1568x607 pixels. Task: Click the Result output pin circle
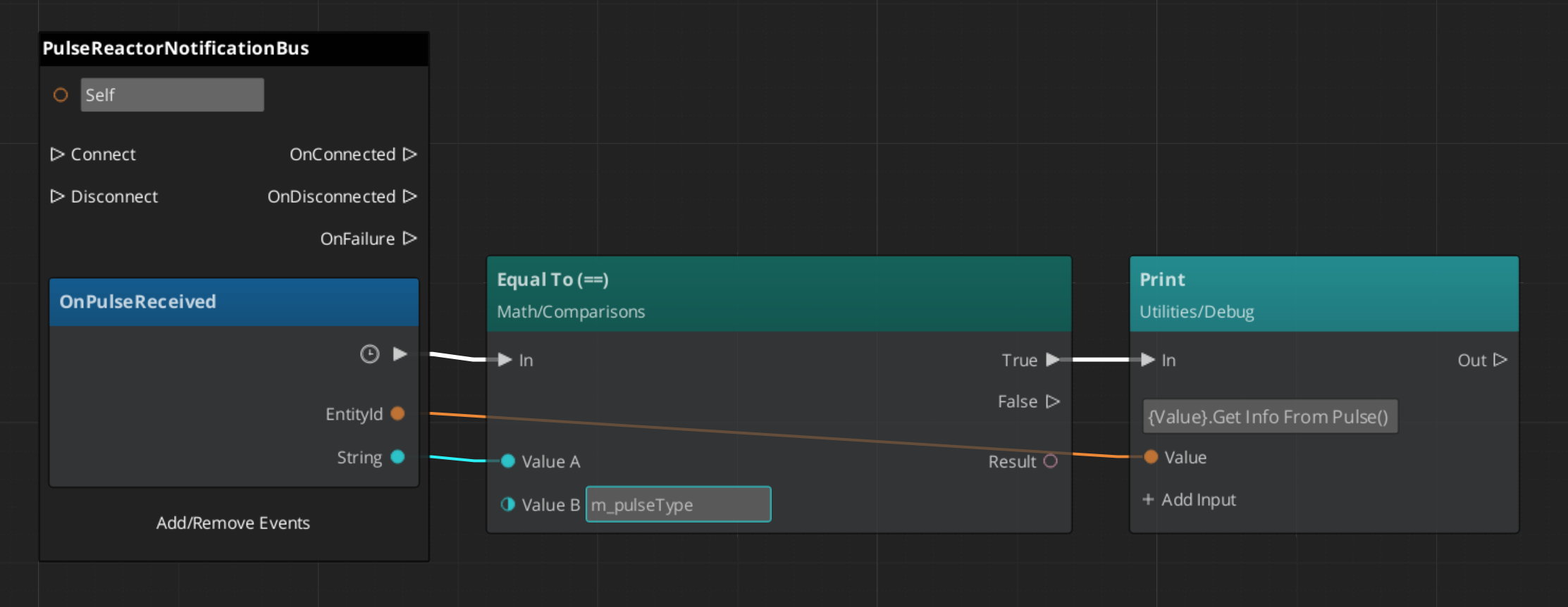[1051, 461]
